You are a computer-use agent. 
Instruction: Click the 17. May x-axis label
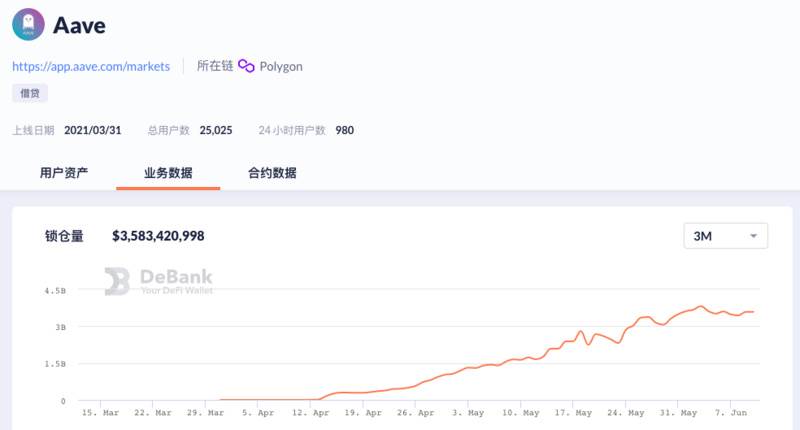pyautogui.click(x=573, y=413)
